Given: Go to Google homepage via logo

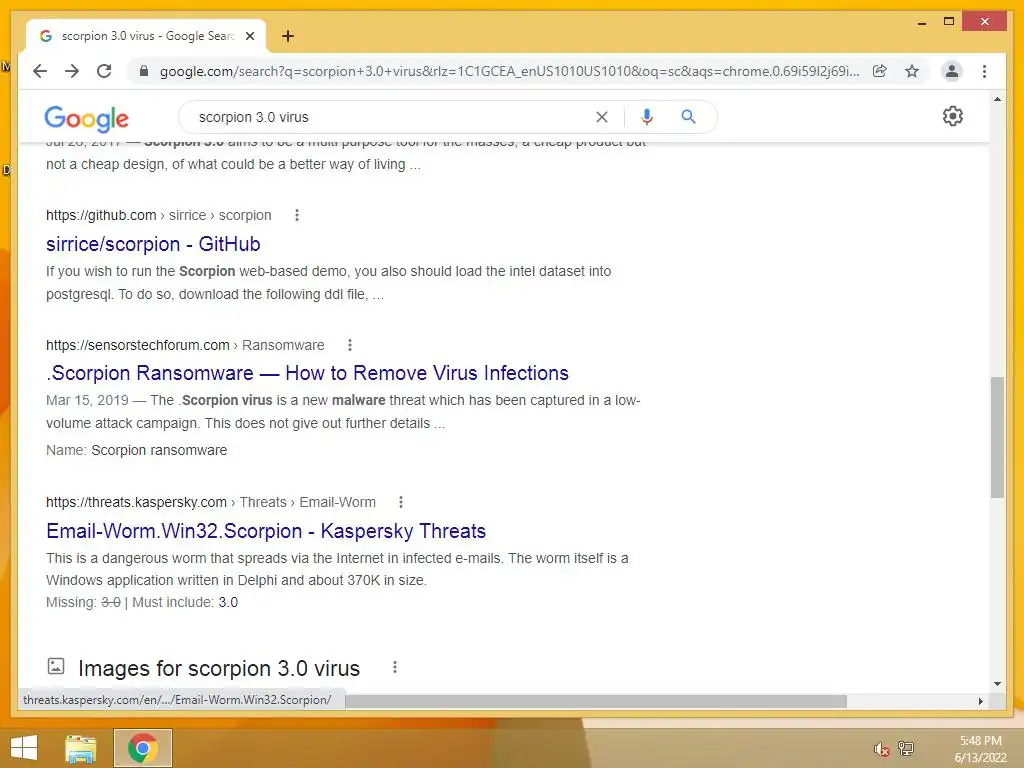Looking at the screenshot, I should coord(86,118).
